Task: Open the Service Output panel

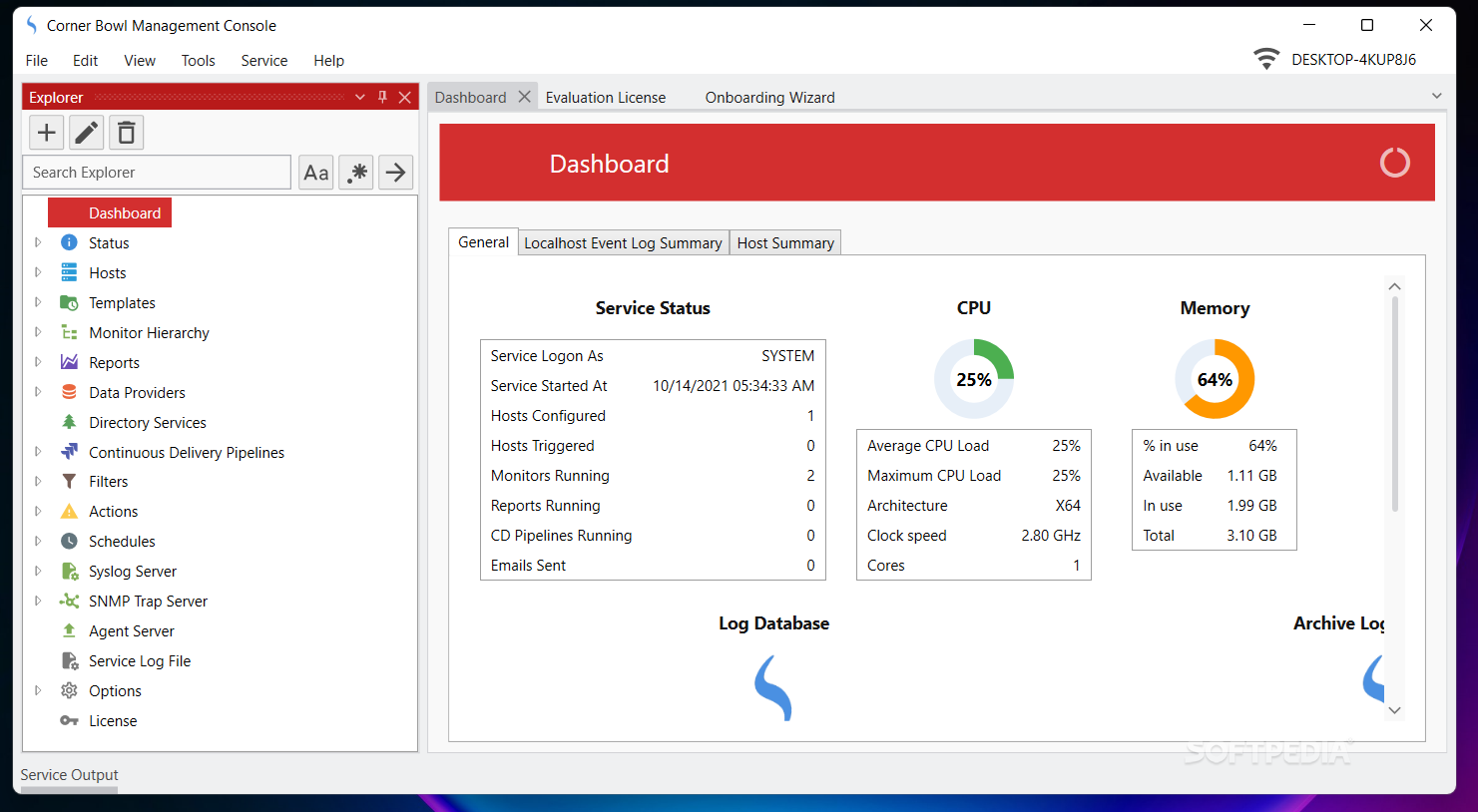Action: pos(69,774)
